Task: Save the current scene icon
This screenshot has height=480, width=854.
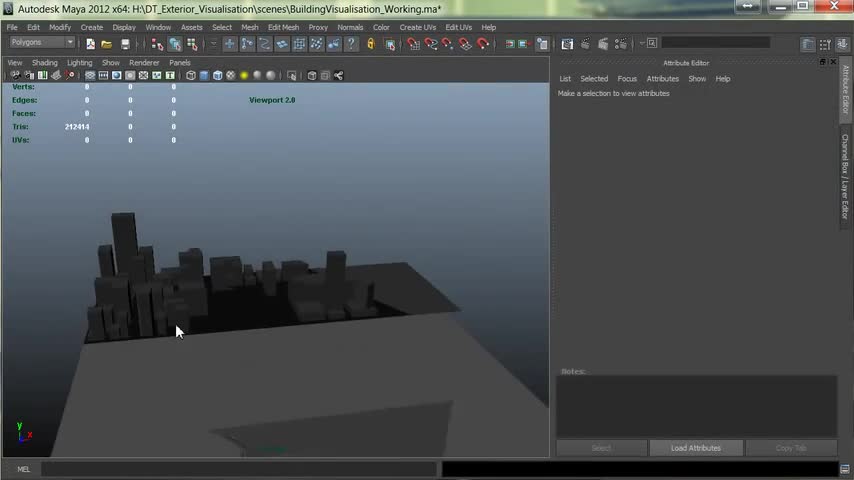Action: [125, 44]
